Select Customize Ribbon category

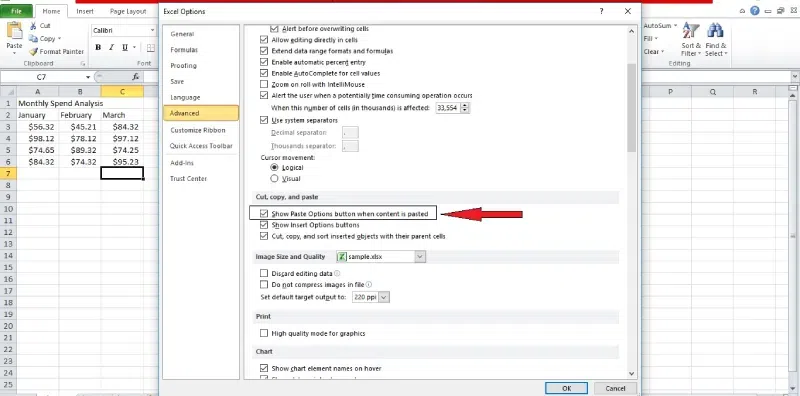(201, 130)
